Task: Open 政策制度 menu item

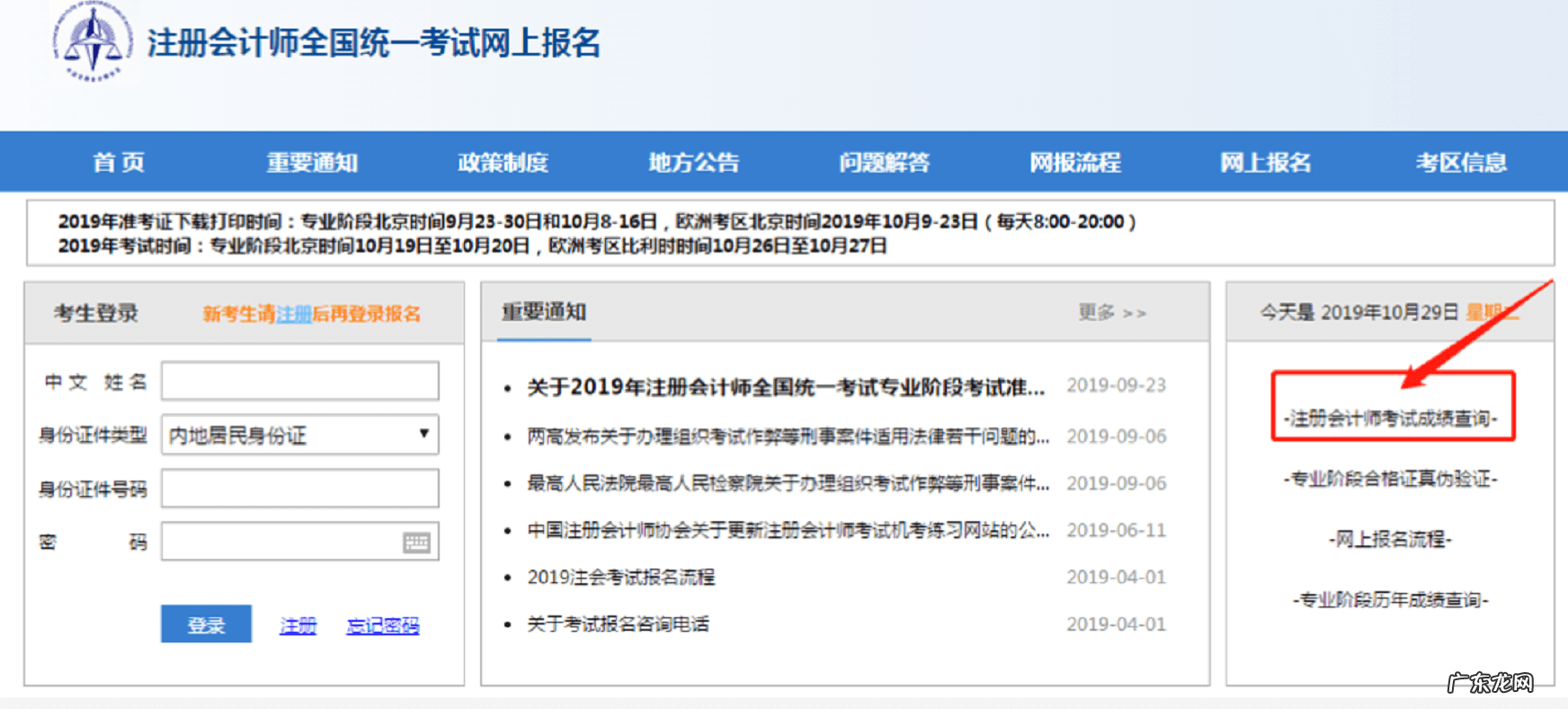Action: [503, 163]
